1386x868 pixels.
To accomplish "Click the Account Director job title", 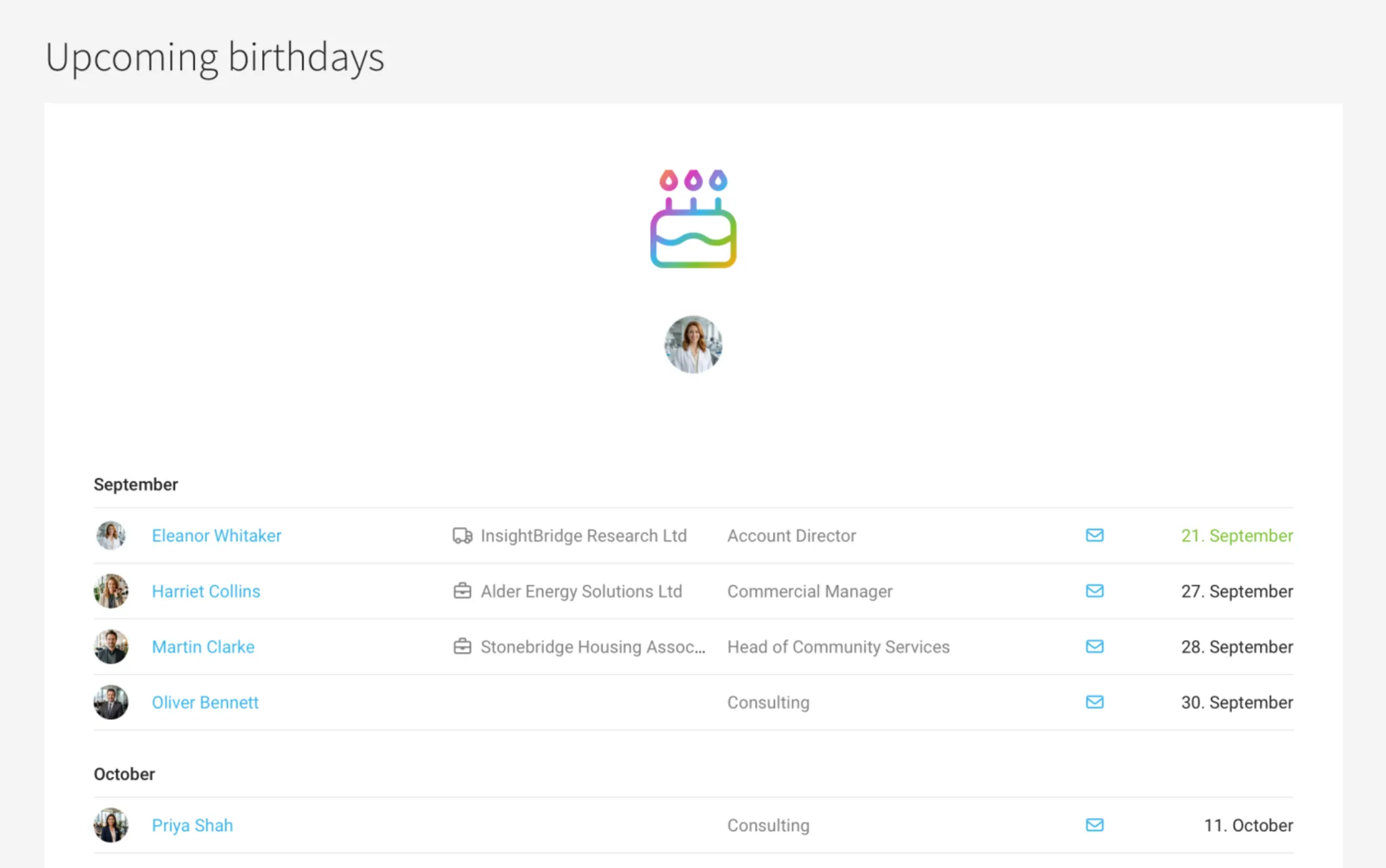I will coord(792,536).
